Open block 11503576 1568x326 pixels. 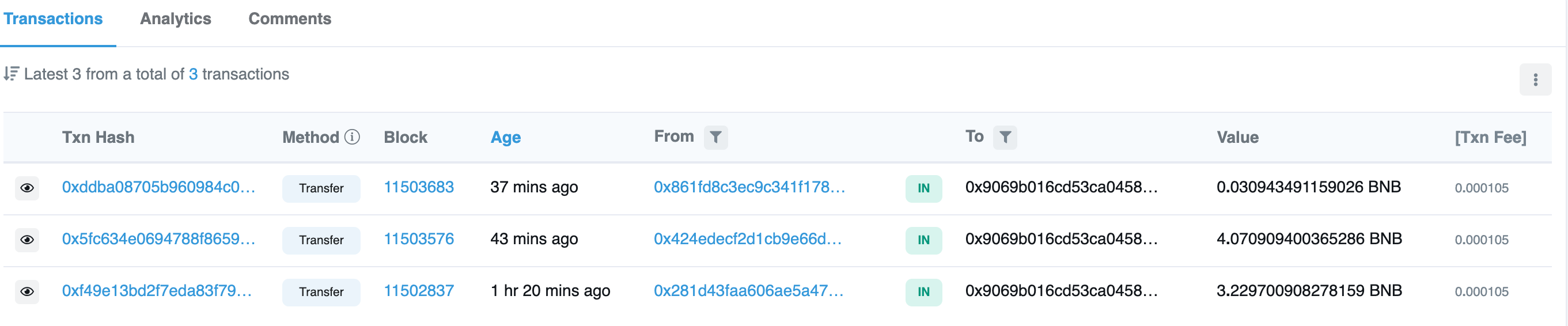pos(418,239)
